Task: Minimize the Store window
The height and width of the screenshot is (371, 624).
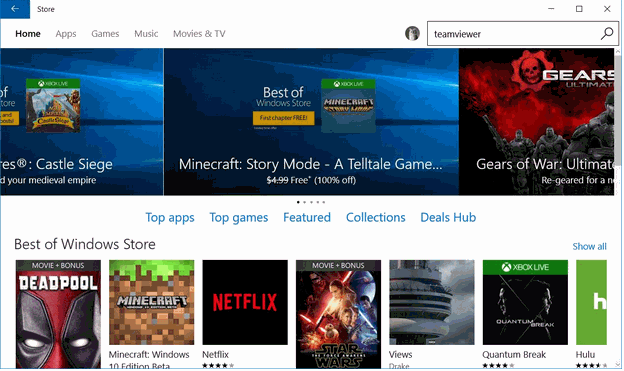Action: coord(551,9)
